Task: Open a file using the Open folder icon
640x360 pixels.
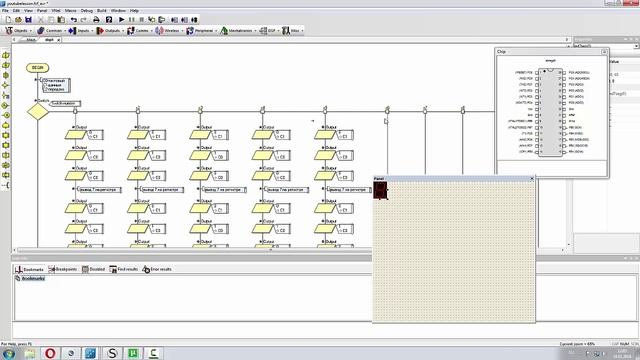Action: click(18, 20)
